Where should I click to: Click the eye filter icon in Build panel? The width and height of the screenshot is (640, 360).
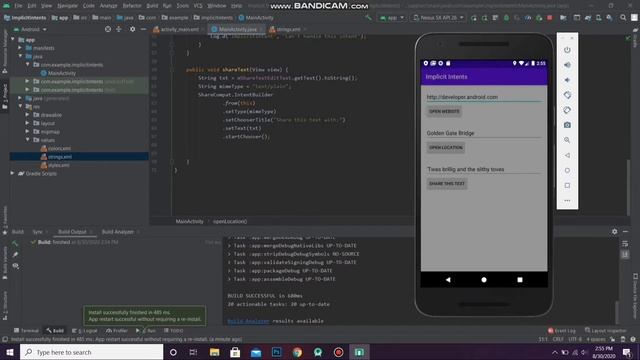[16, 266]
